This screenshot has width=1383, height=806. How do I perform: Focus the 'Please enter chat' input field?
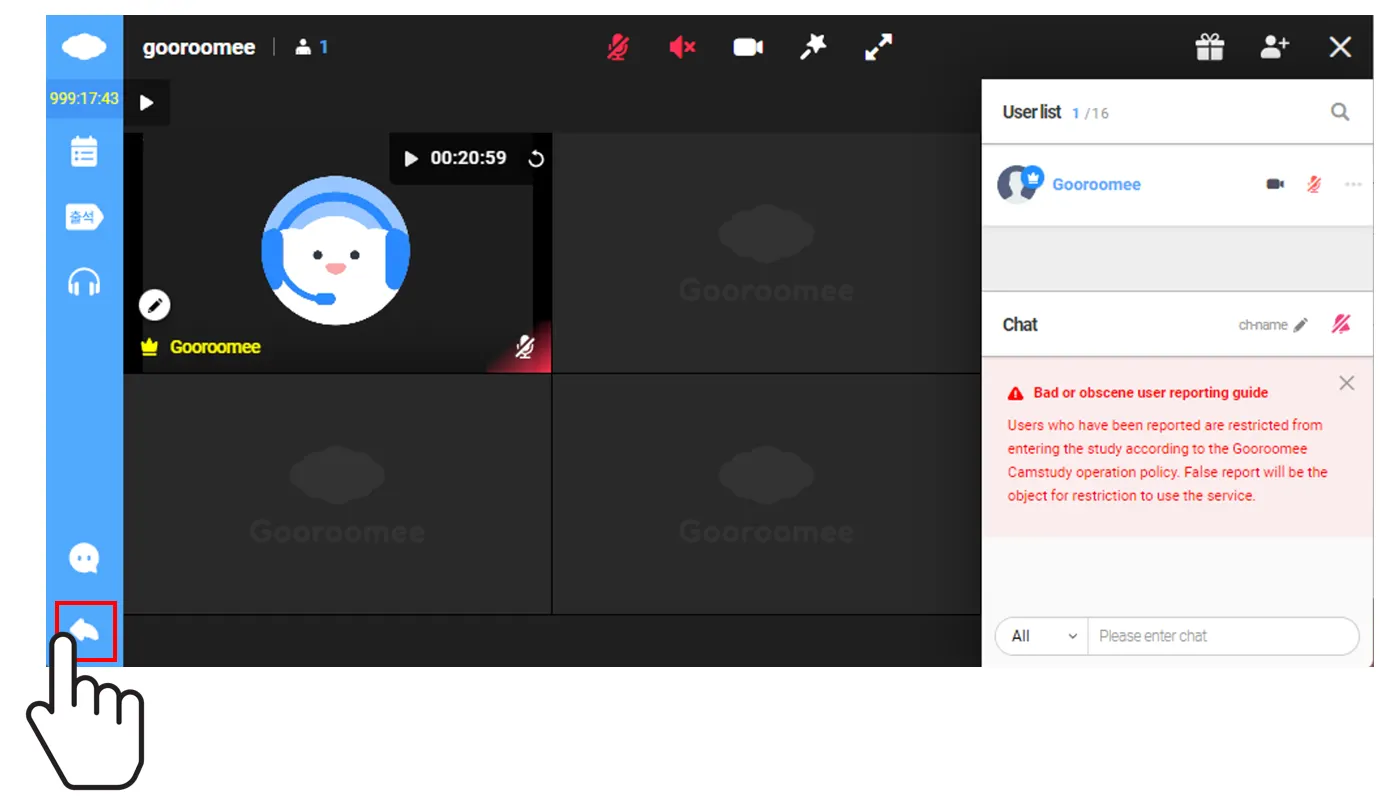pyautogui.click(x=1223, y=636)
